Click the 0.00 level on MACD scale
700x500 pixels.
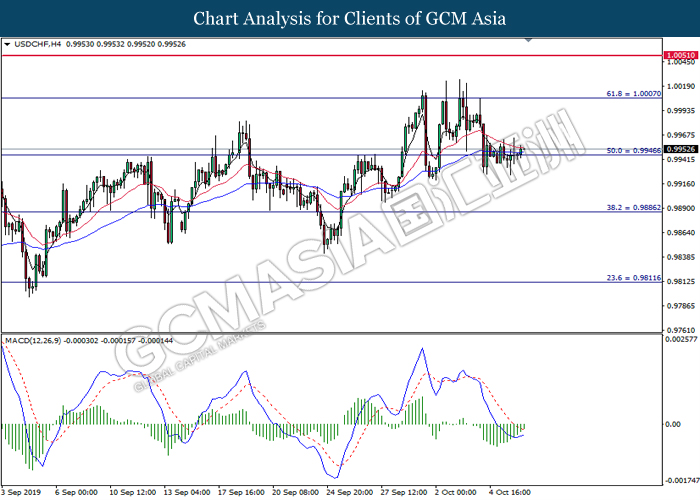(x=673, y=425)
